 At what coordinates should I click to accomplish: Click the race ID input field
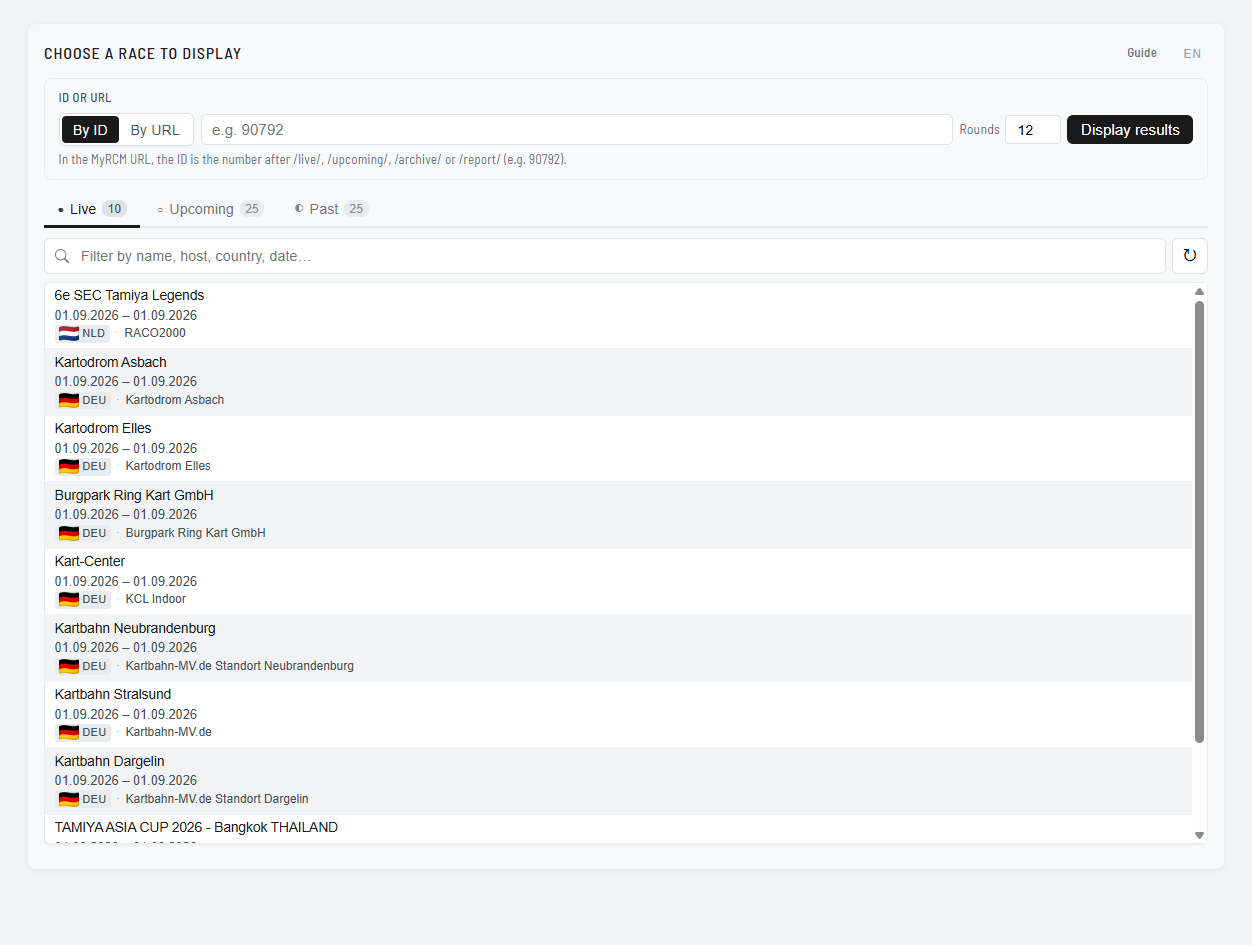click(x=577, y=130)
